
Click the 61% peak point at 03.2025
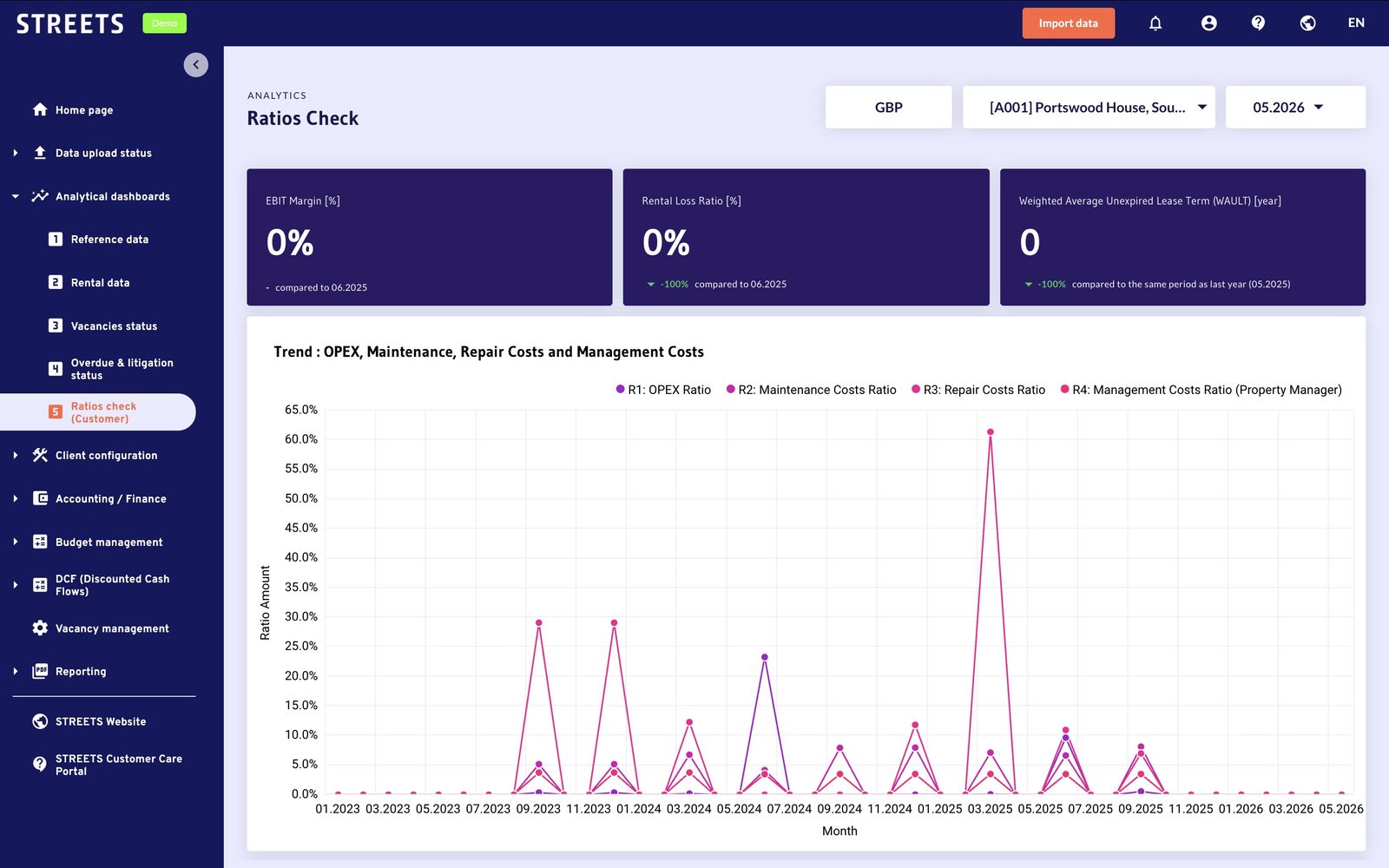click(990, 432)
